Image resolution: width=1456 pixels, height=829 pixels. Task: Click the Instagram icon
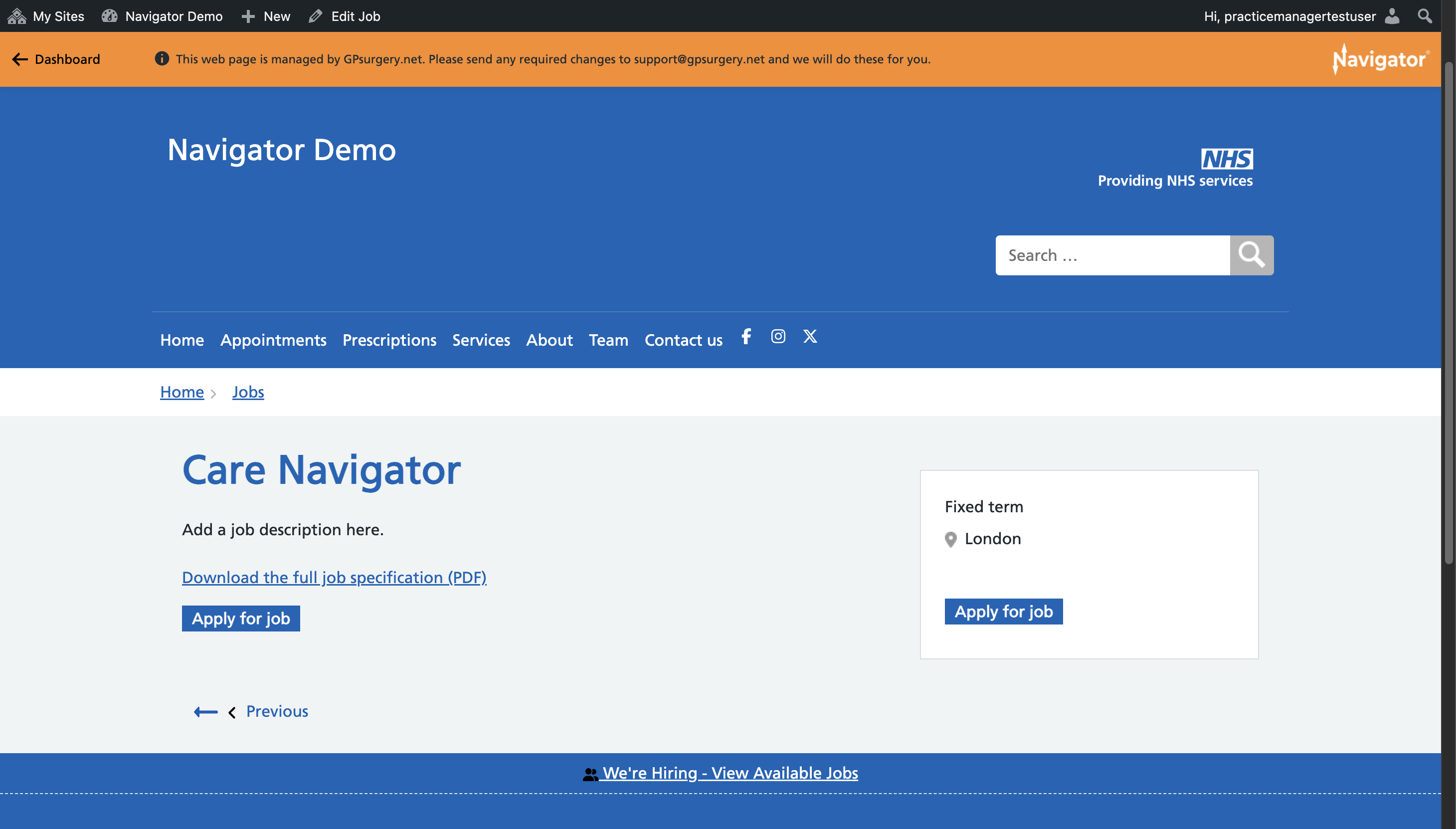point(778,337)
